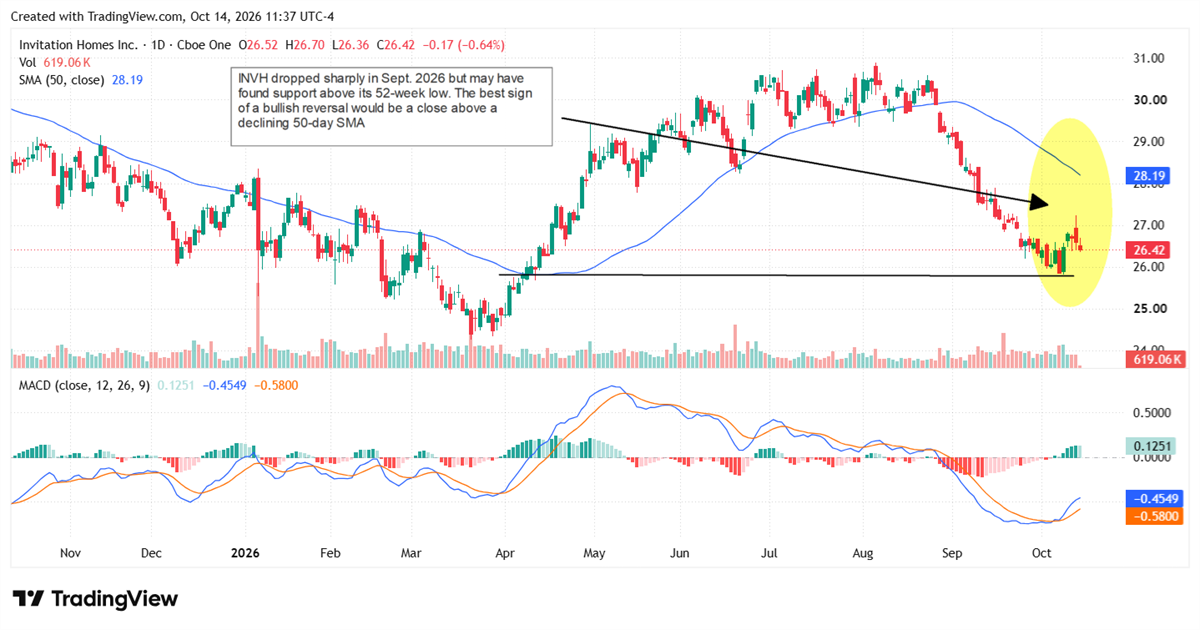Click the Sep time axis label
Screen dimensions: 1200x630
950,552
